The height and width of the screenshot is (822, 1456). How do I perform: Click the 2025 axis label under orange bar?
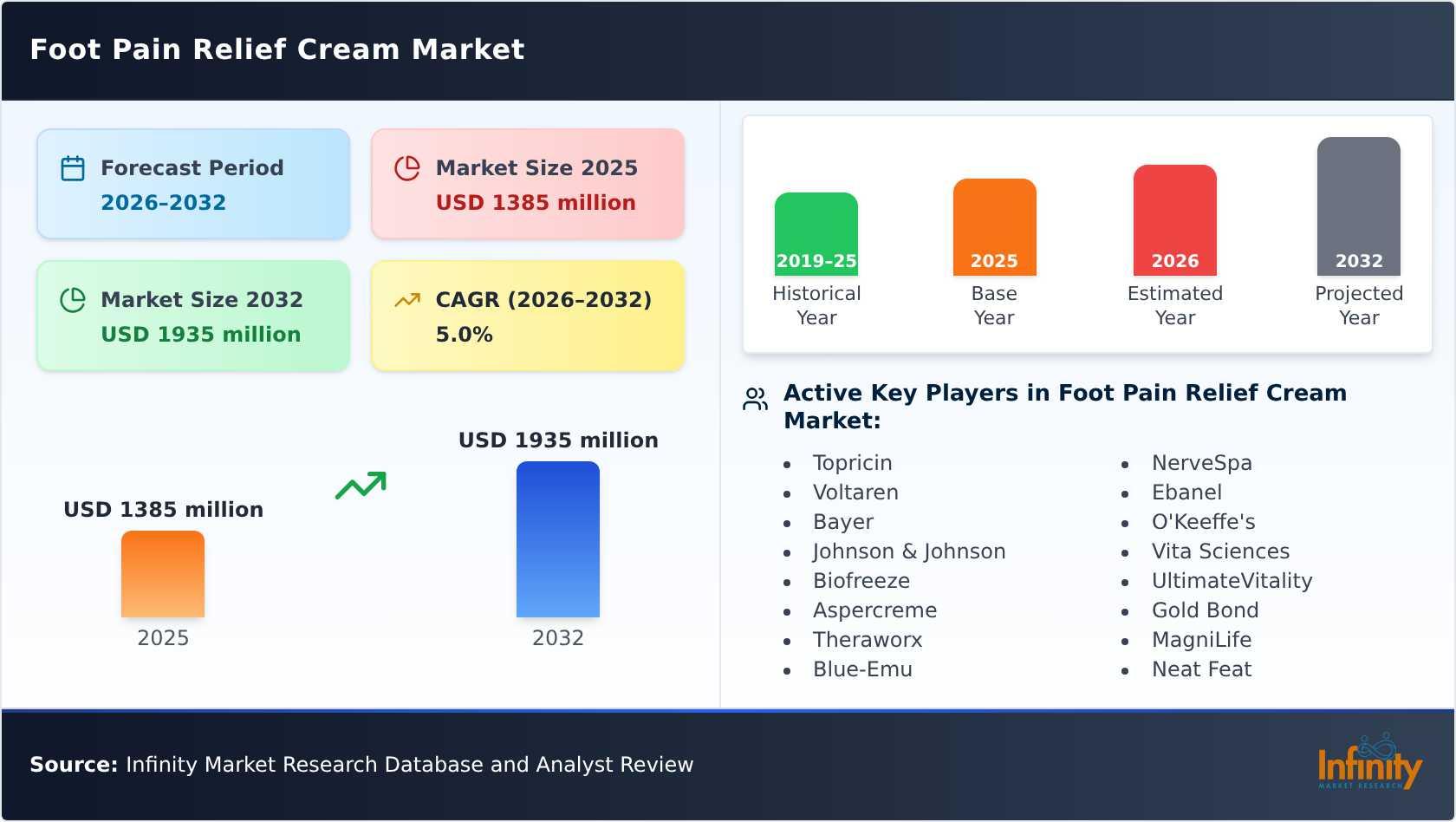point(163,638)
